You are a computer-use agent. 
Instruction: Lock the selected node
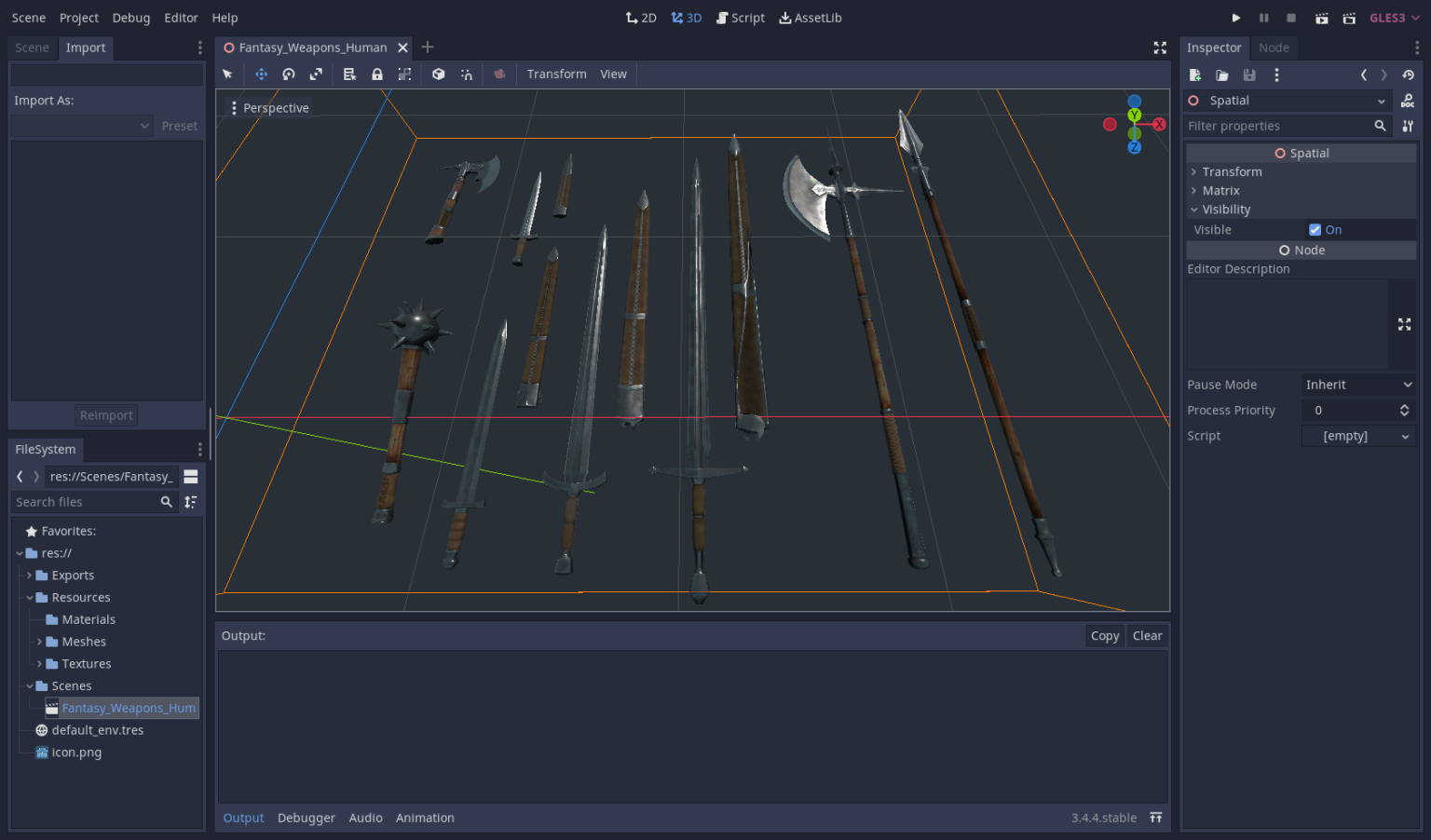pos(377,74)
